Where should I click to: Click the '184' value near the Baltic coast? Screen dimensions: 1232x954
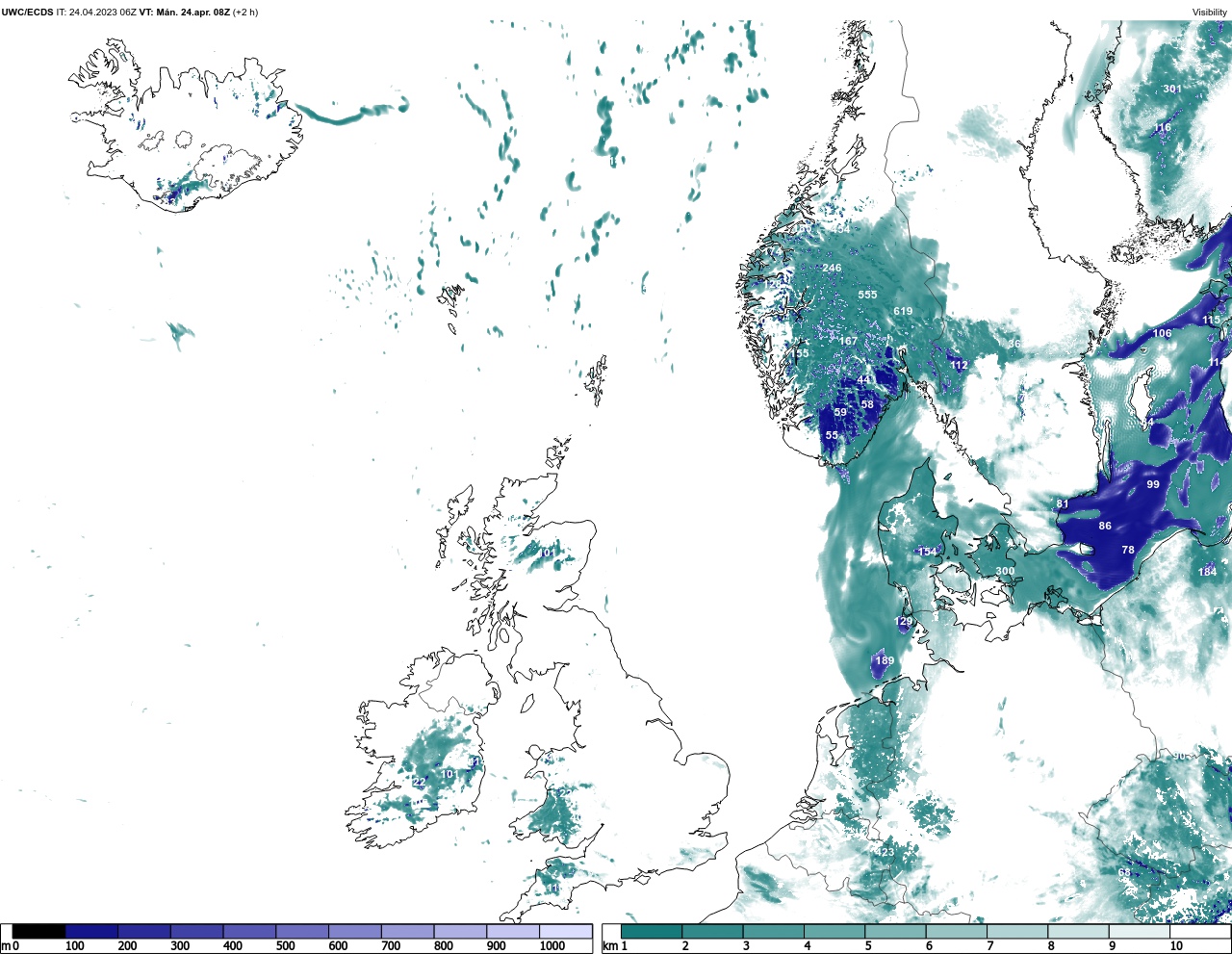coord(1207,573)
